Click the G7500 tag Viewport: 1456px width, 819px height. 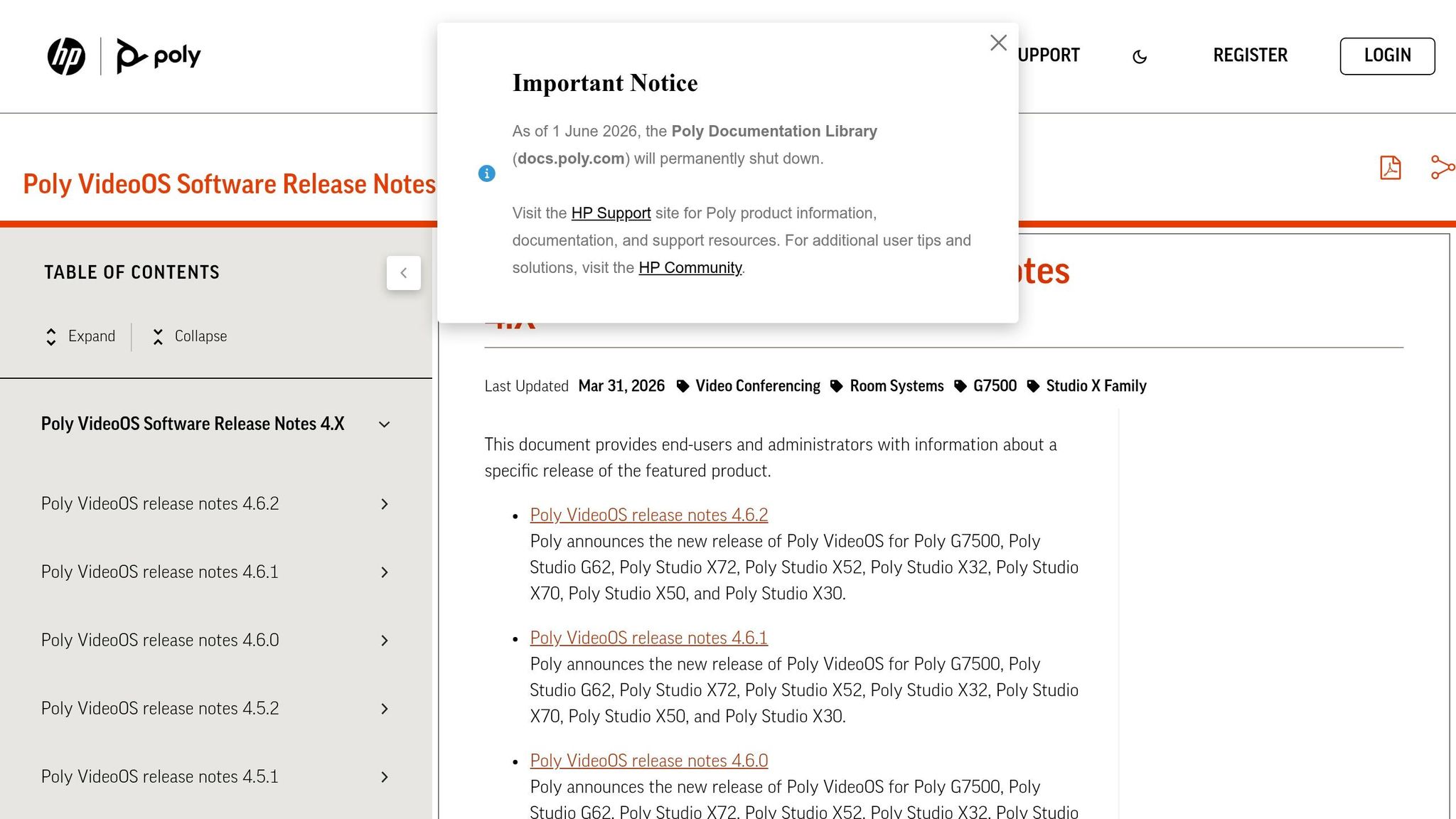point(995,386)
